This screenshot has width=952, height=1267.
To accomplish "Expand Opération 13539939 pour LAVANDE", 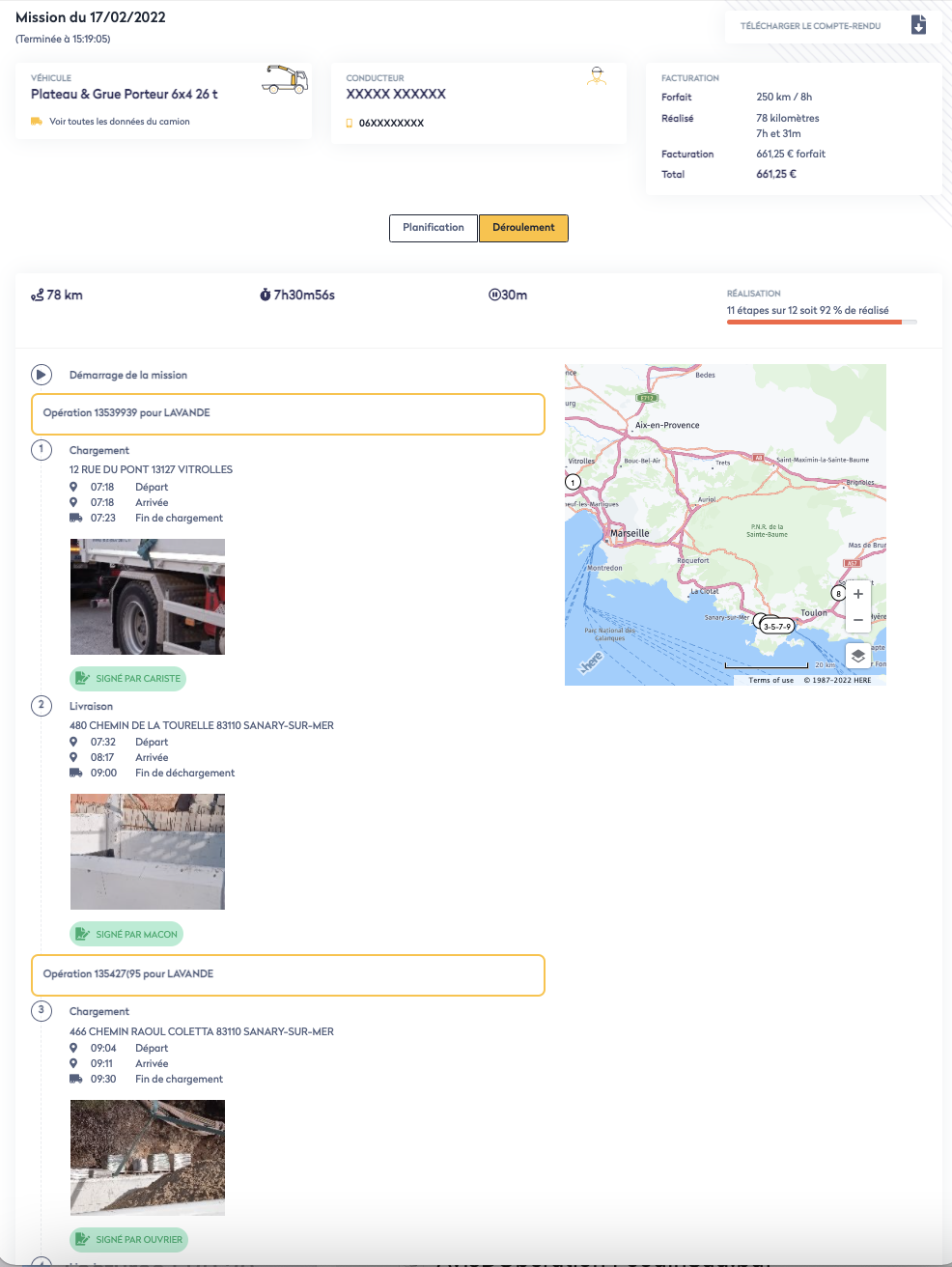I will (288, 413).
